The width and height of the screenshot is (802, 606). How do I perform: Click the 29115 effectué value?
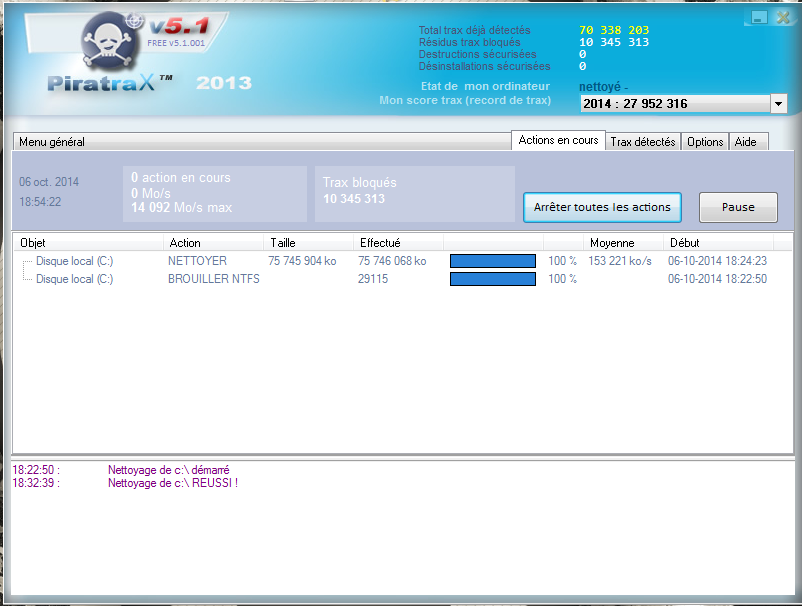(373, 279)
